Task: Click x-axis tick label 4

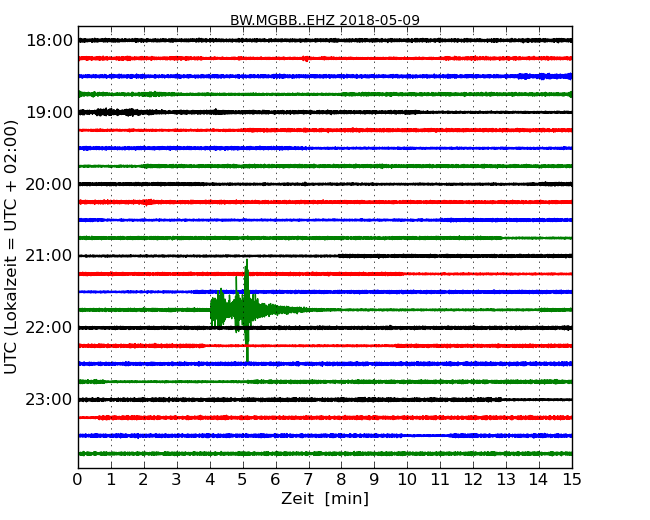Action: pyautogui.click(x=210, y=480)
